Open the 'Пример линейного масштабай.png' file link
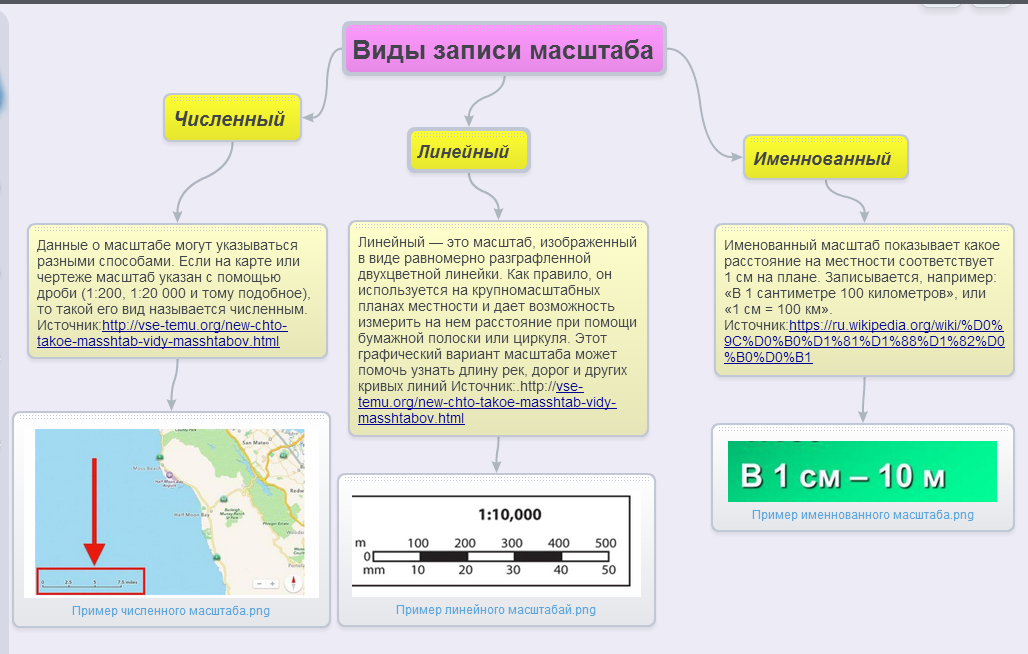The image size is (1028, 654). pos(496,609)
